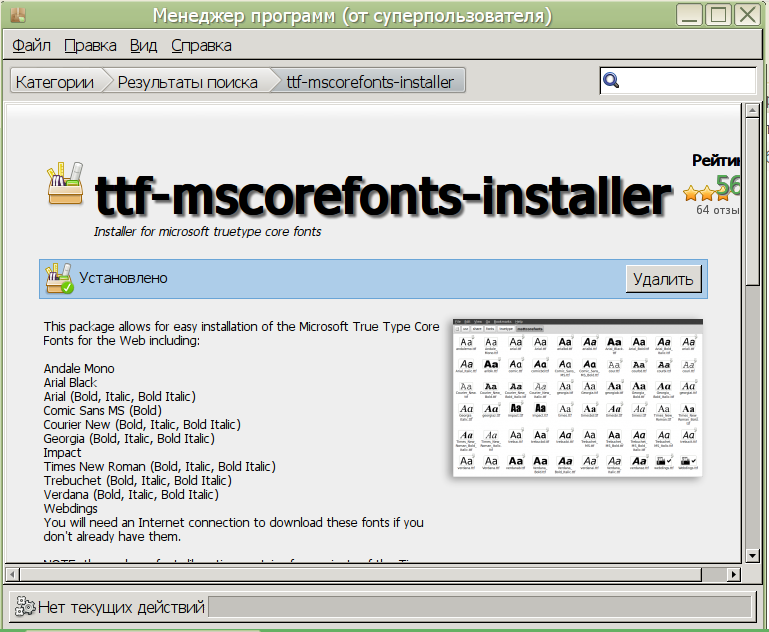Click the vertical scrollbar thumb
This screenshot has width=769, height=632.
pos(752,202)
